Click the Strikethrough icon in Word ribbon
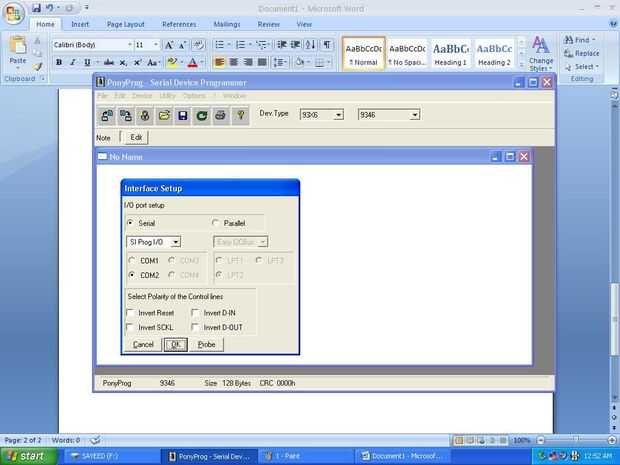 (x=108, y=62)
